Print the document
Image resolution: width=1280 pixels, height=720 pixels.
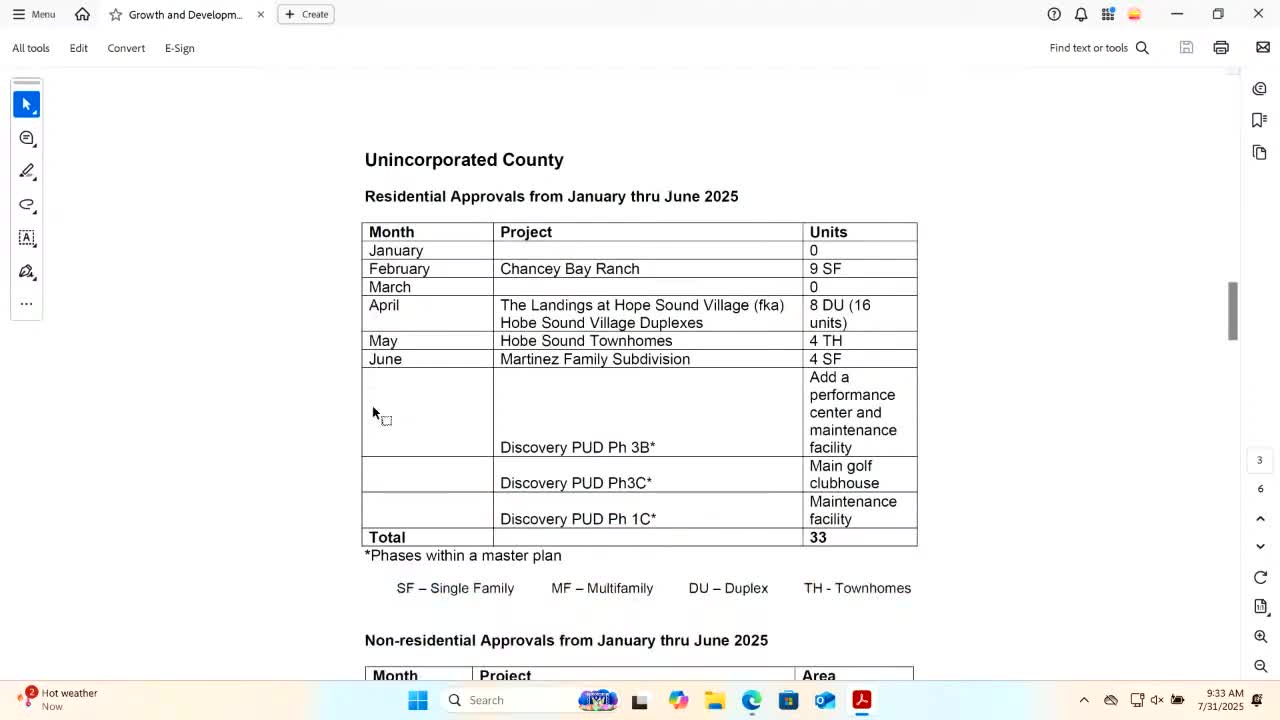point(1221,48)
